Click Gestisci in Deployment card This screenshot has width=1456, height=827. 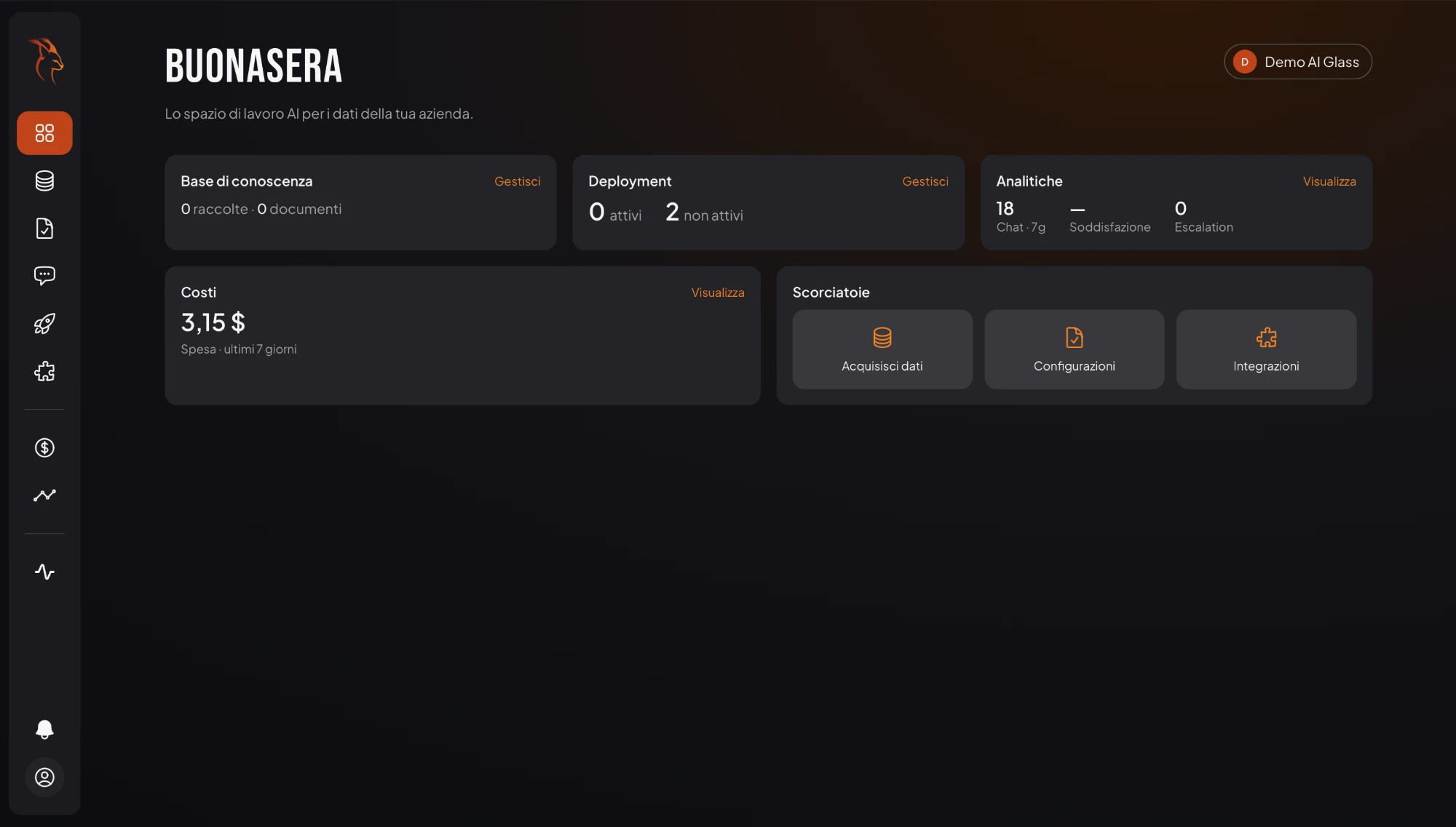[925, 181]
